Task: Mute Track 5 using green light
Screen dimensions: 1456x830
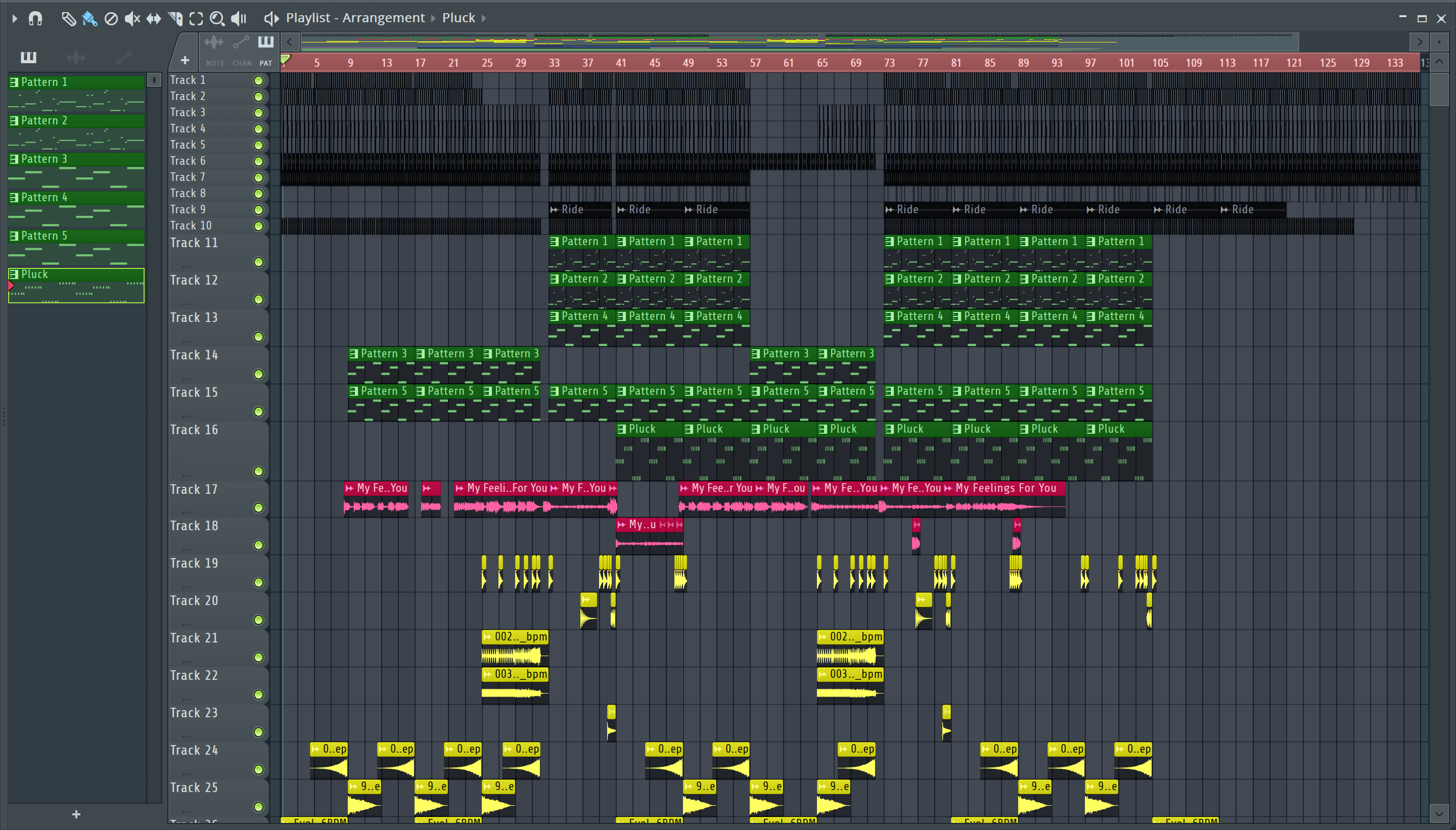Action: pos(258,146)
